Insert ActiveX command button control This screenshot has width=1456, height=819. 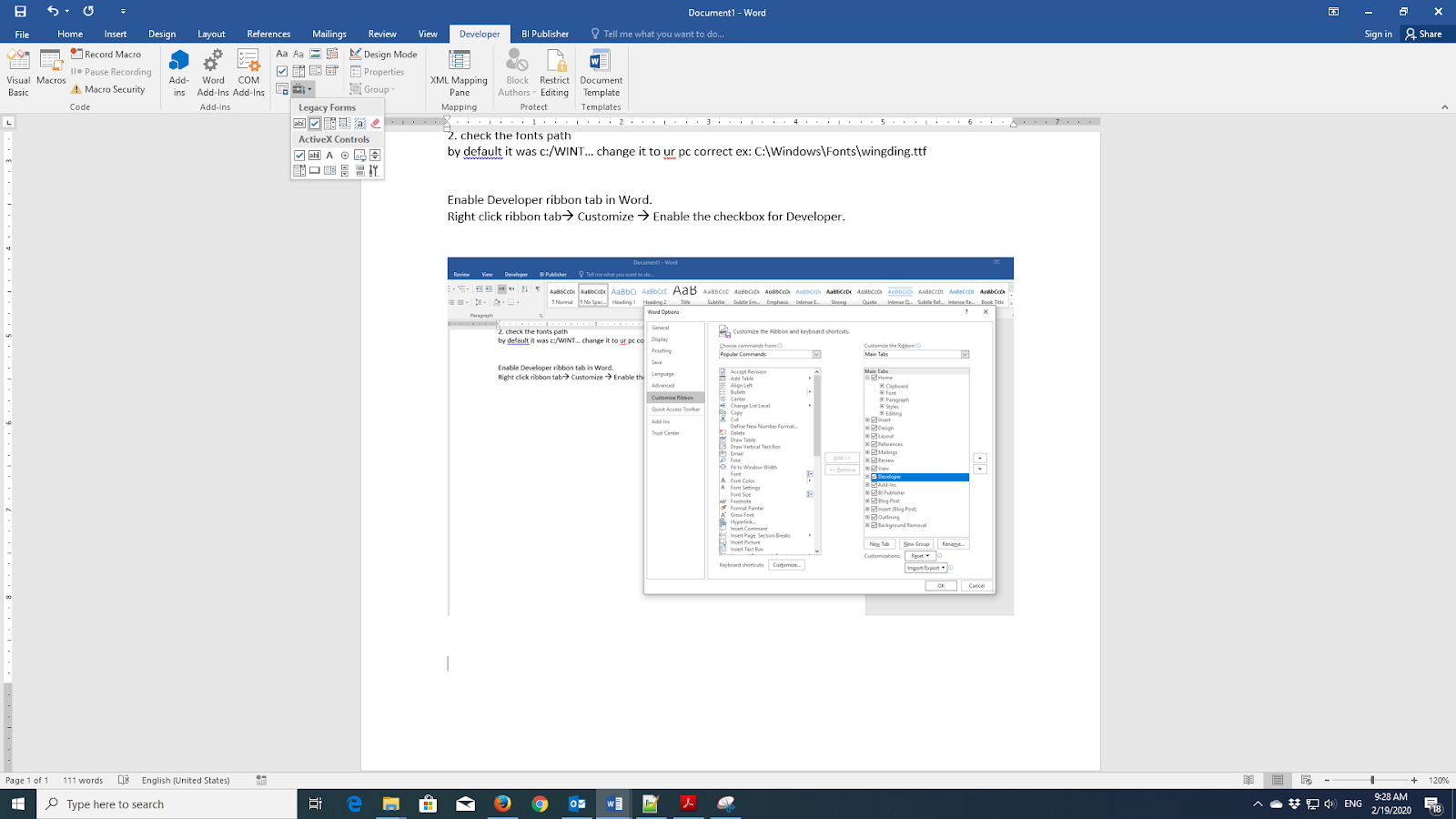coord(315,170)
